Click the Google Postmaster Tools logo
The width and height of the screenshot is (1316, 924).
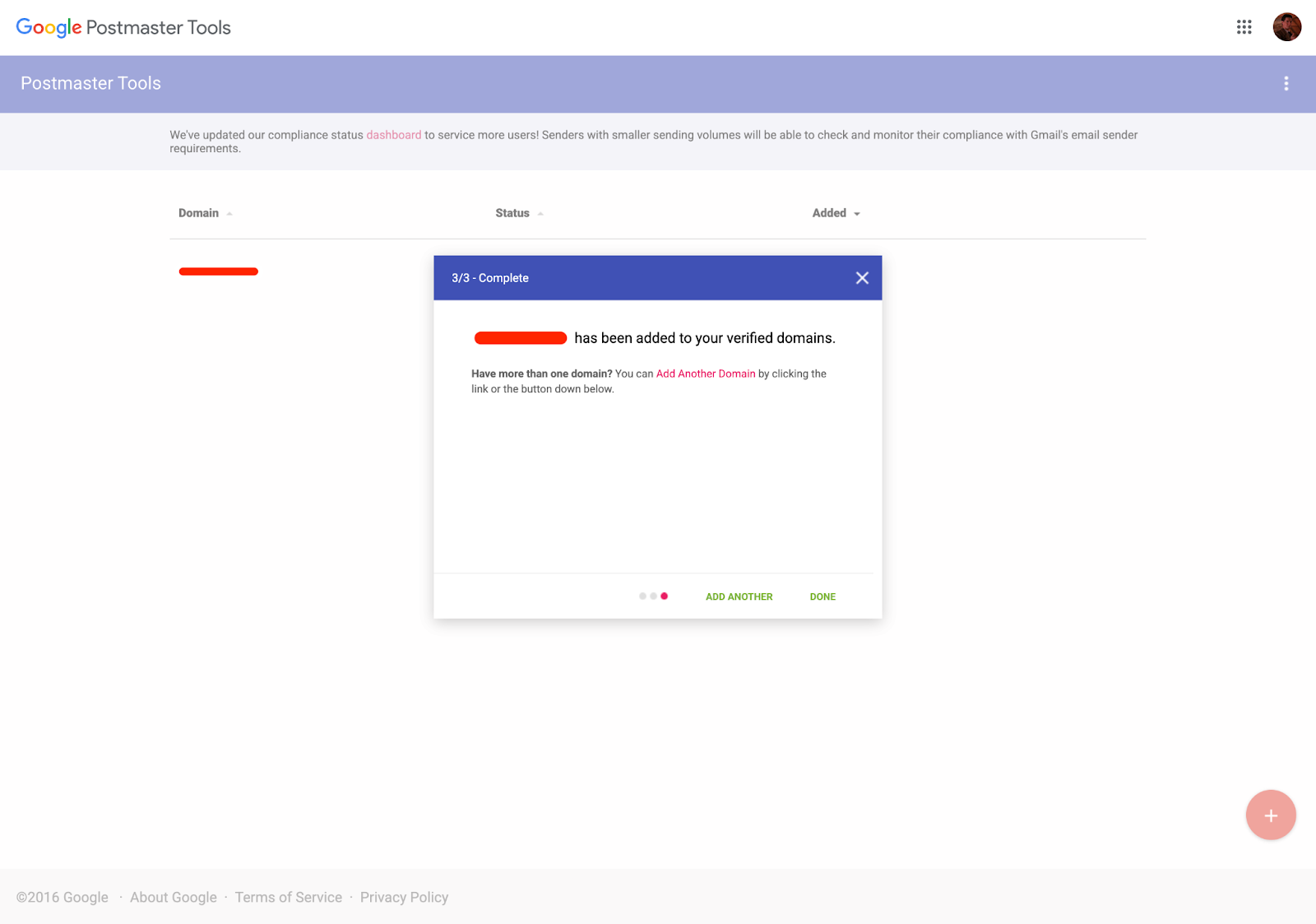pyautogui.click(x=123, y=27)
